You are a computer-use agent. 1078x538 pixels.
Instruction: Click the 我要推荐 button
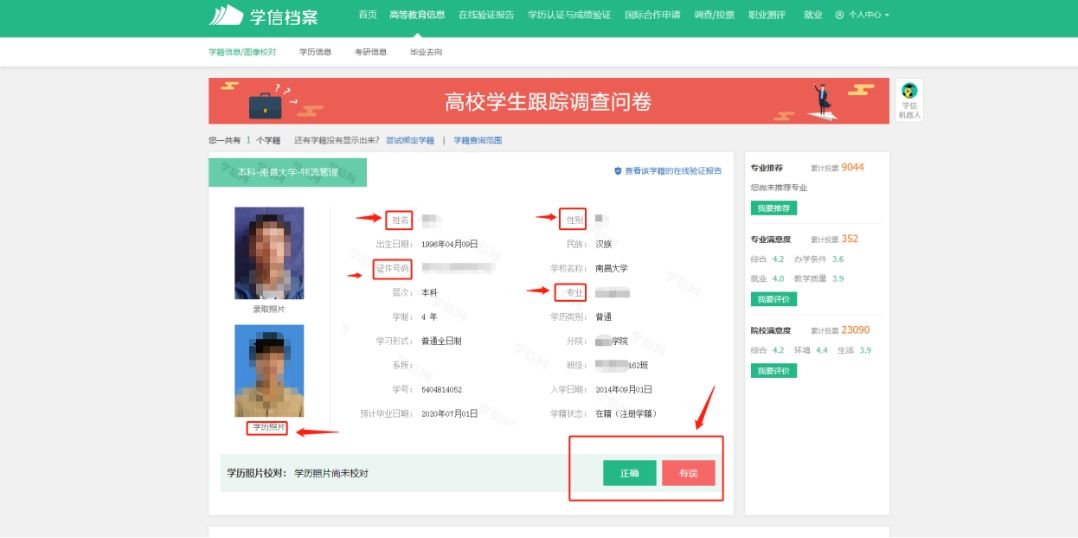773,208
